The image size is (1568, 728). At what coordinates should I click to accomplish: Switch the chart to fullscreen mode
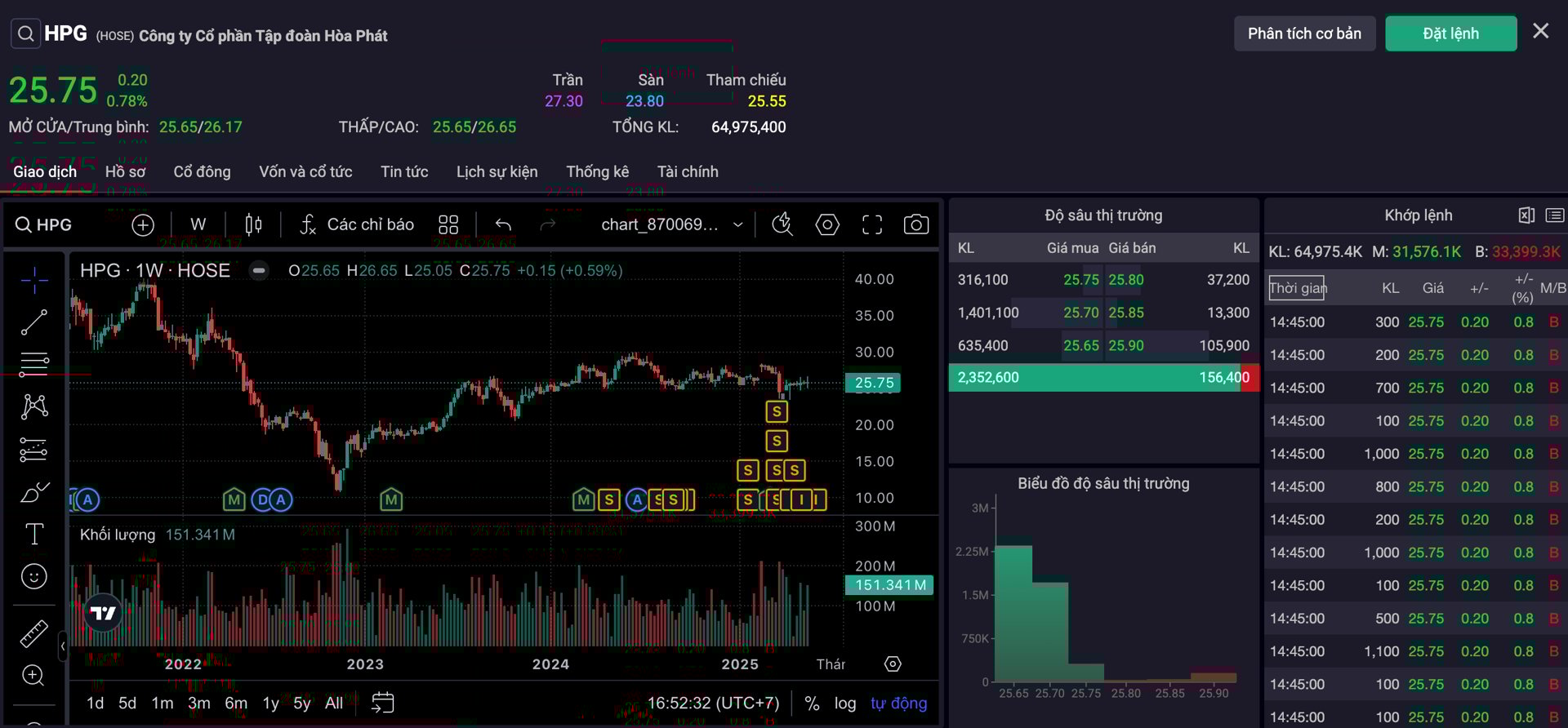pos(872,224)
